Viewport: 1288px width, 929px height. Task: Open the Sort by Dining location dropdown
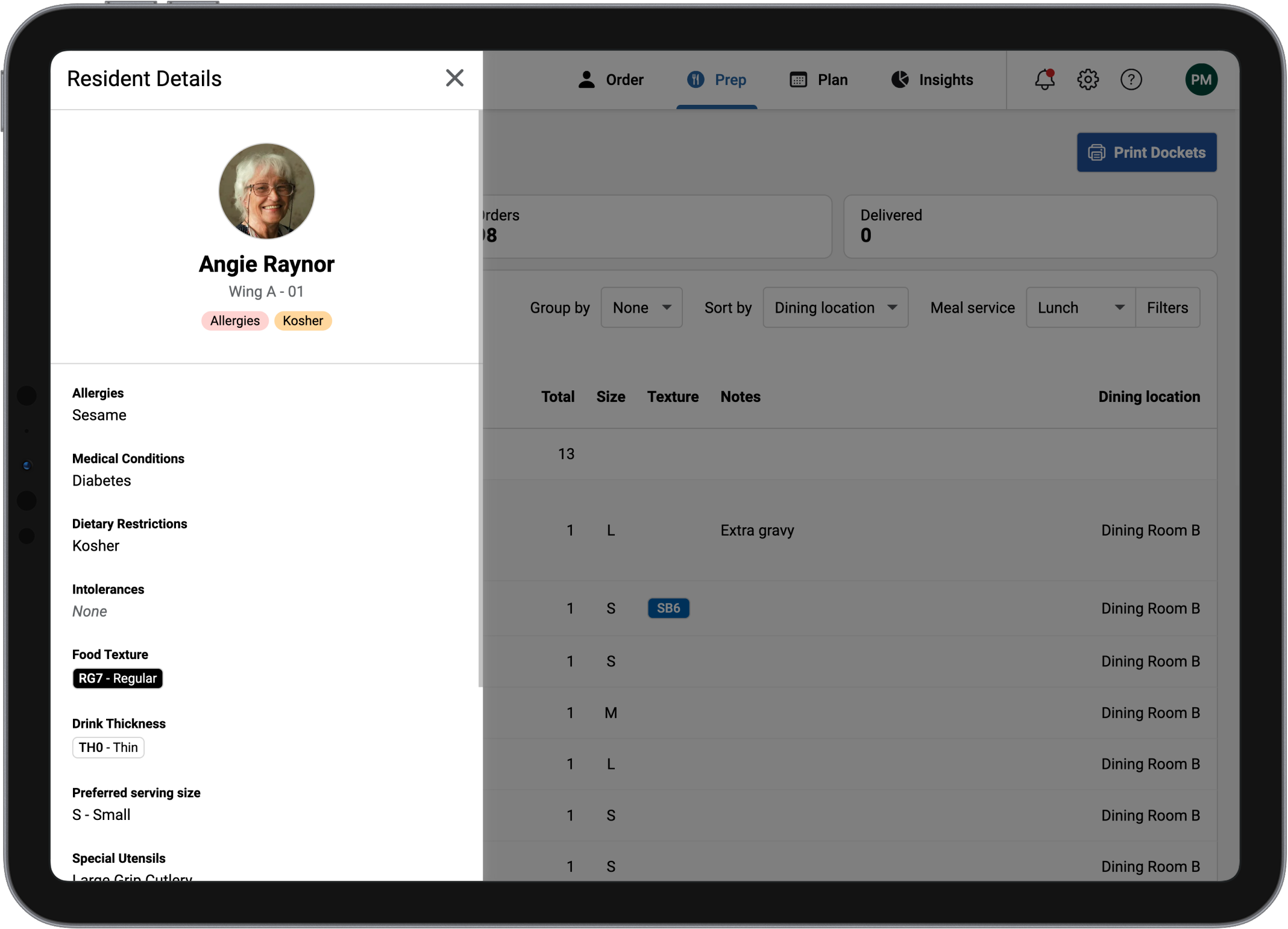tap(835, 308)
